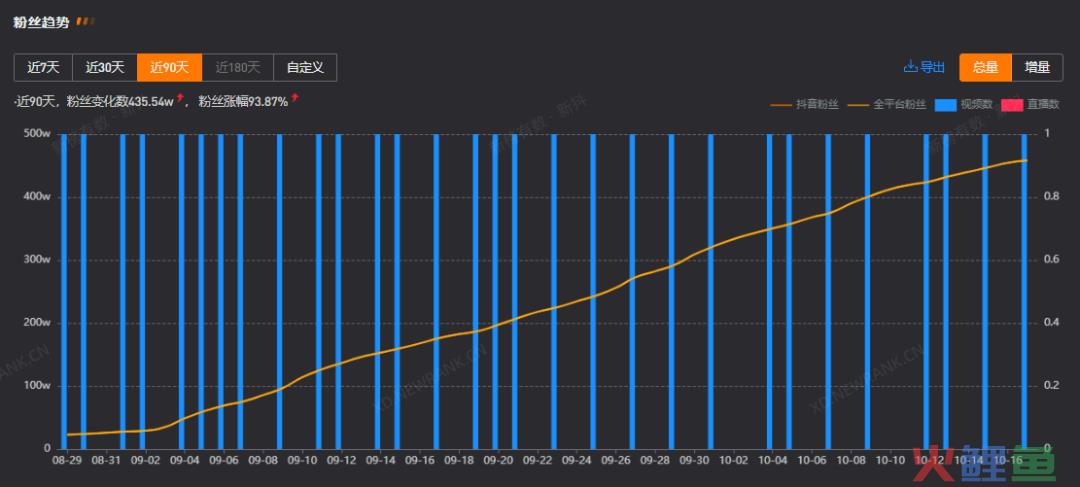Click the 09-30 date axis label

coord(692,460)
